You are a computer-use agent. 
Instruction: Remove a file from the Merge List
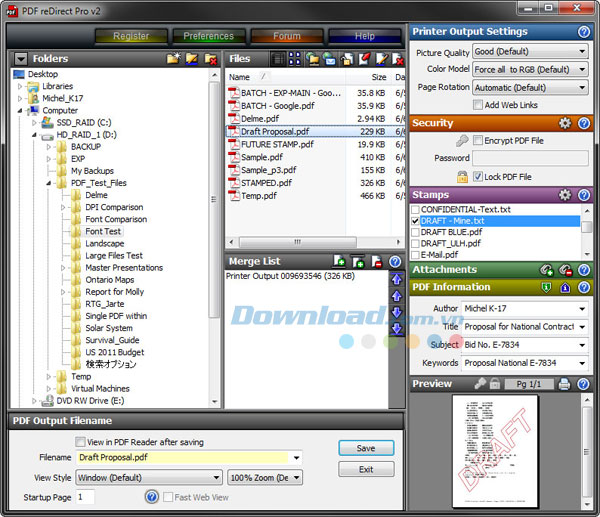pos(377,261)
